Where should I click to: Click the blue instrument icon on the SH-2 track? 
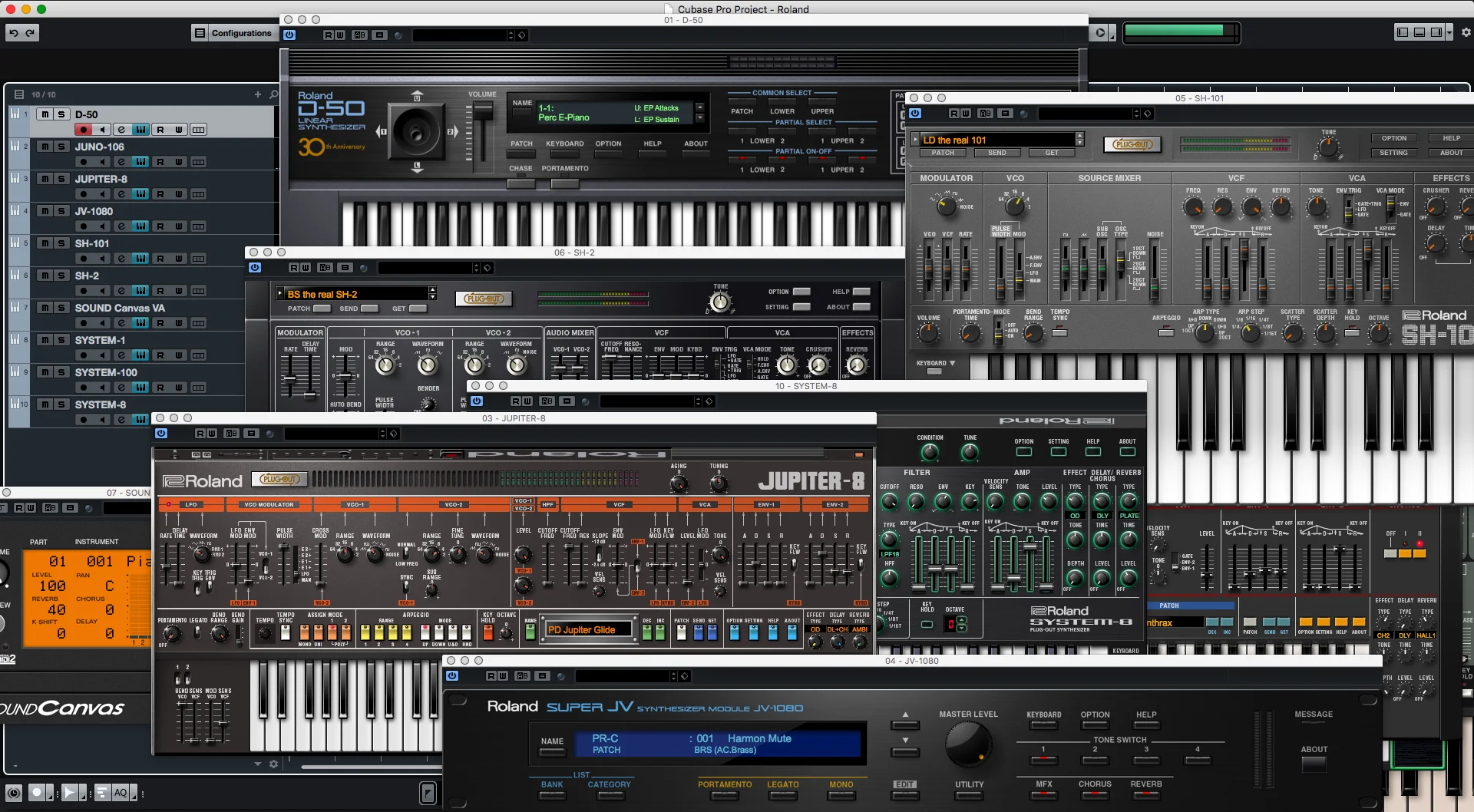click(x=140, y=291)
